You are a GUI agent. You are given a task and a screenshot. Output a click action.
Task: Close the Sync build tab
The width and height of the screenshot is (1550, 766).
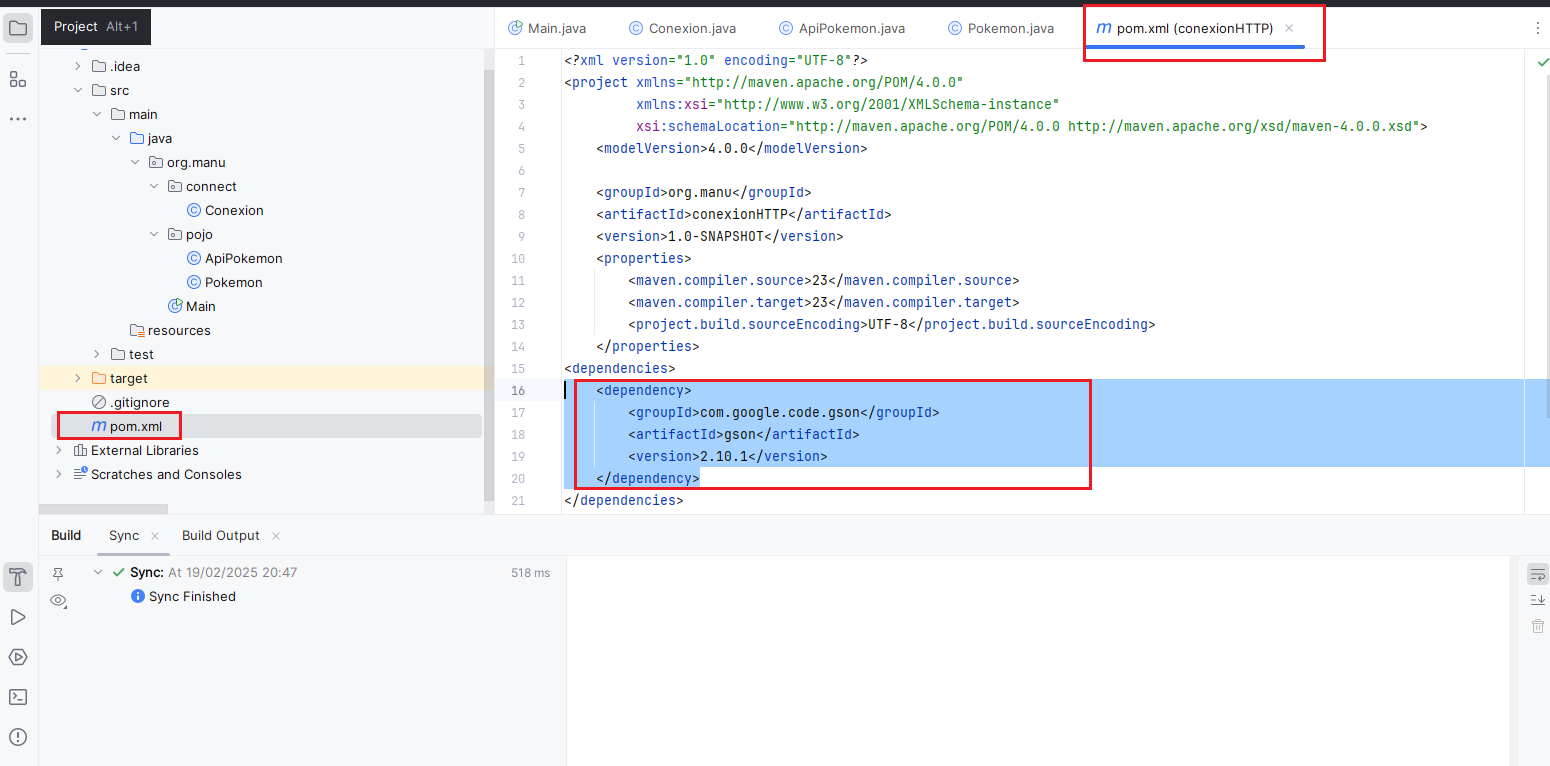(x=155, y=536)
